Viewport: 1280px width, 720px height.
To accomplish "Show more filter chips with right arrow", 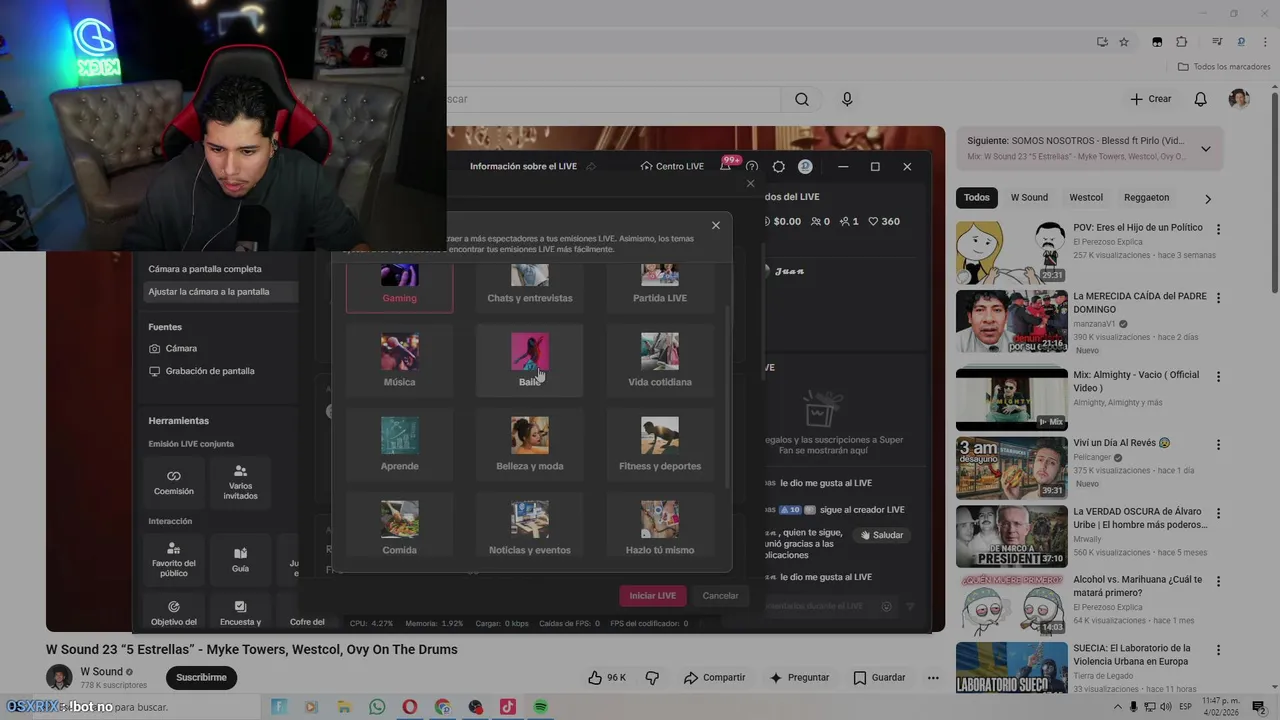I will click(1207, 199).
